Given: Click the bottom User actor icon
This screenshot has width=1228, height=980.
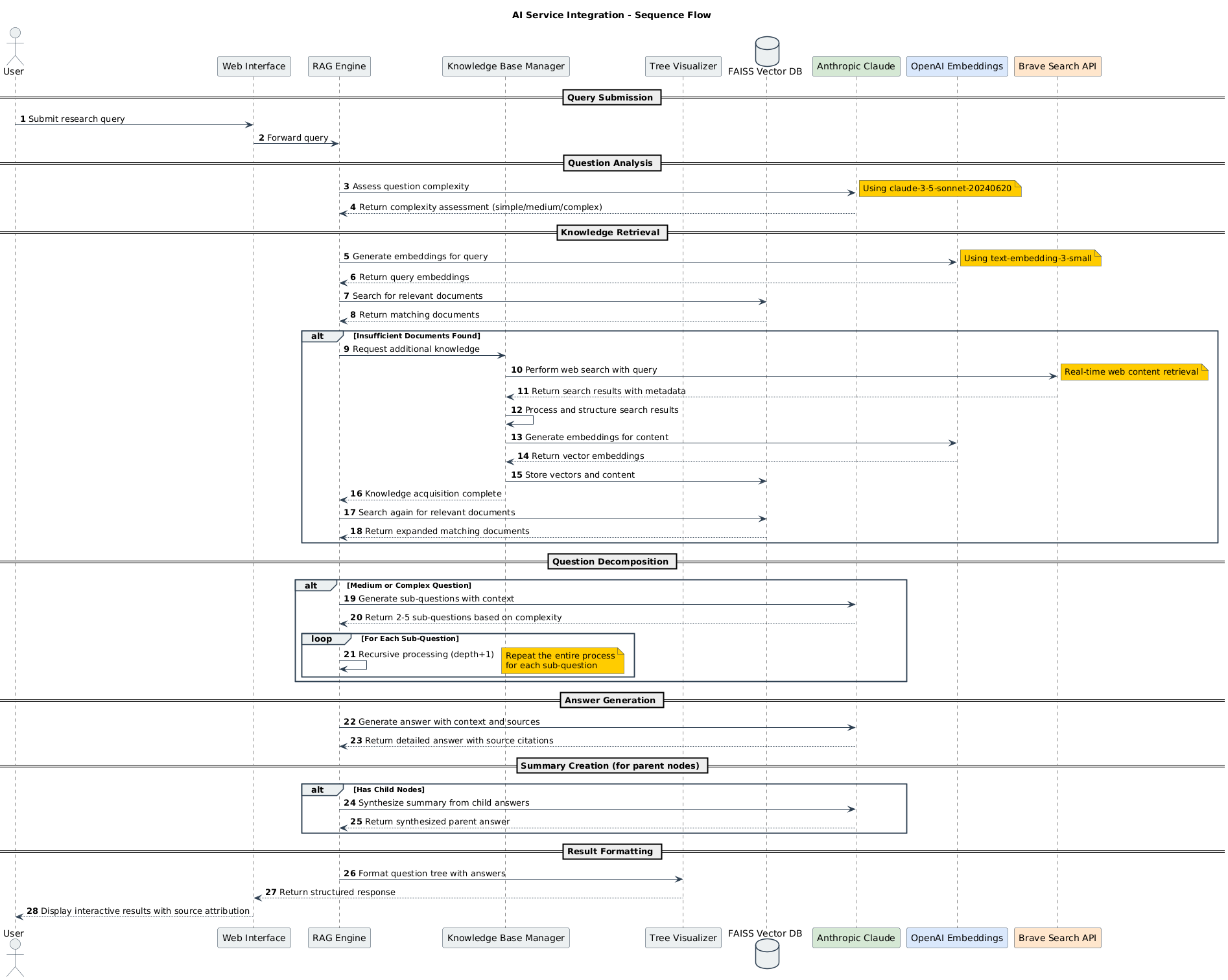Looking at the screenshot, I should pos(14,959).
